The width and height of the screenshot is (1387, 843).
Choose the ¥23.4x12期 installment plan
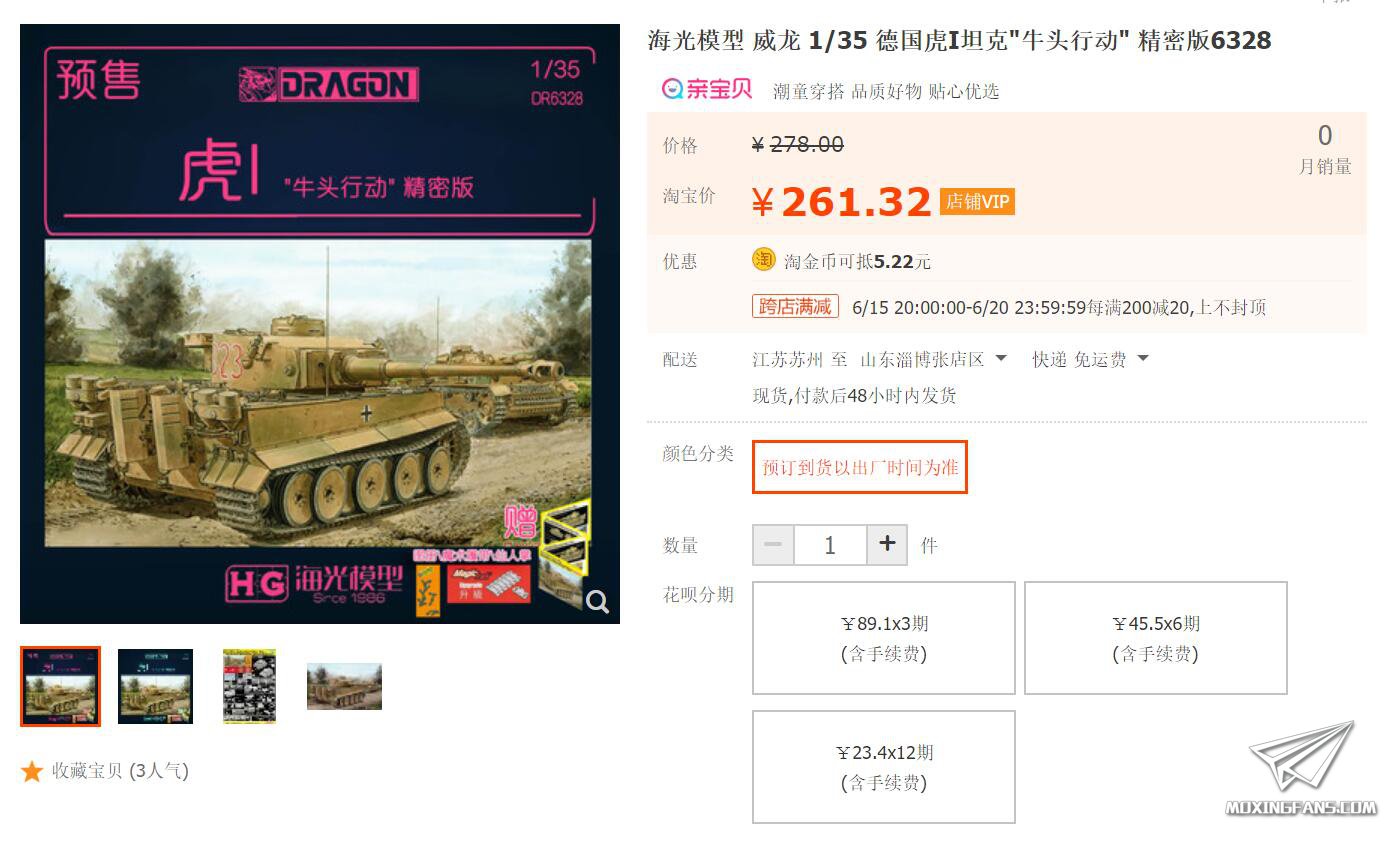884,767
